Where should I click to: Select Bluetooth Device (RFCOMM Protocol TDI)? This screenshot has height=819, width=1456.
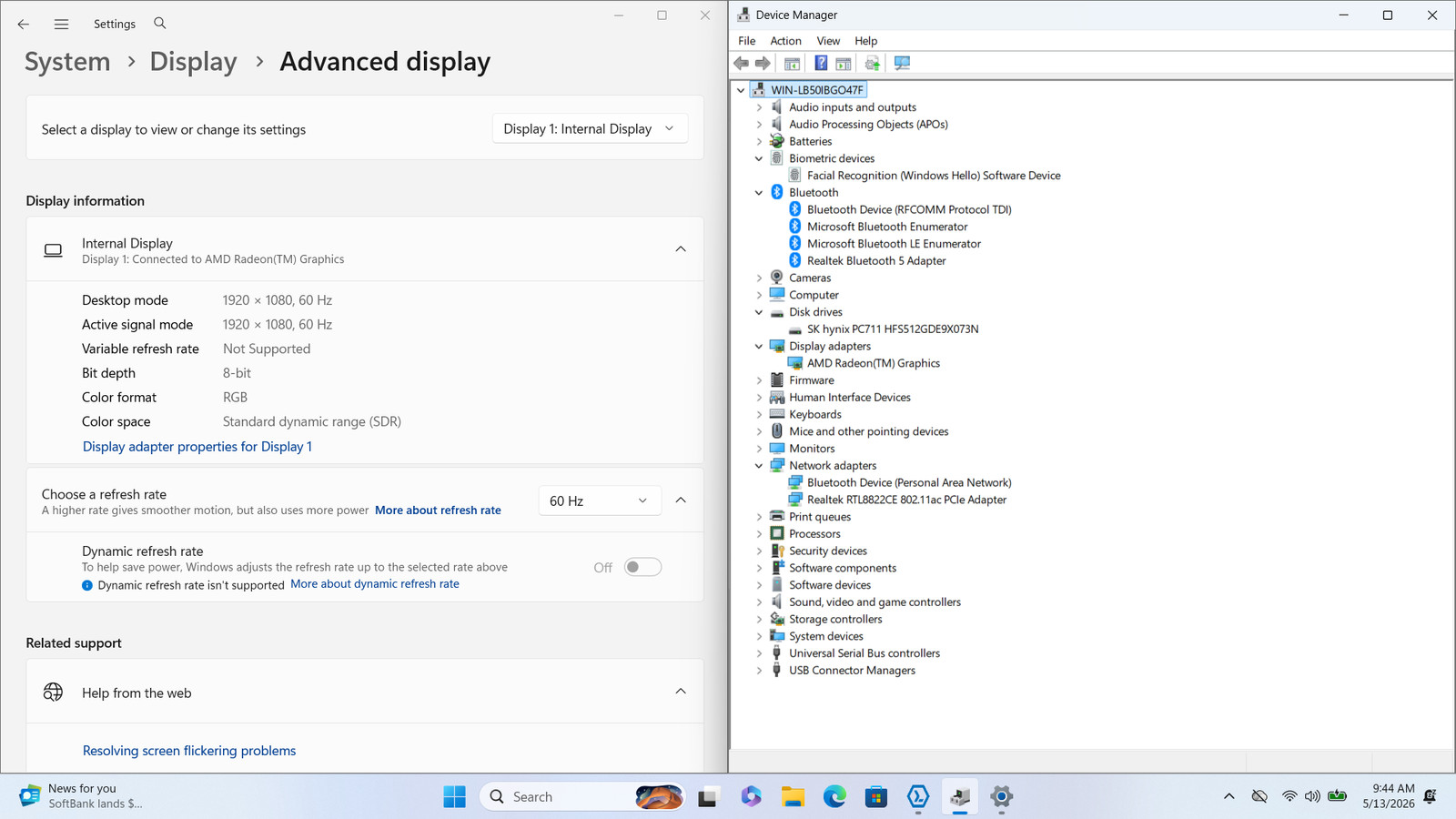909,210
